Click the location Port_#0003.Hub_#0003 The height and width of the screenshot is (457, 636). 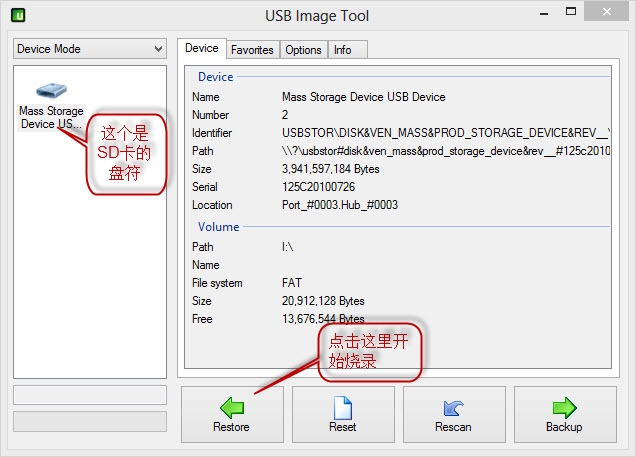[340, 205]
